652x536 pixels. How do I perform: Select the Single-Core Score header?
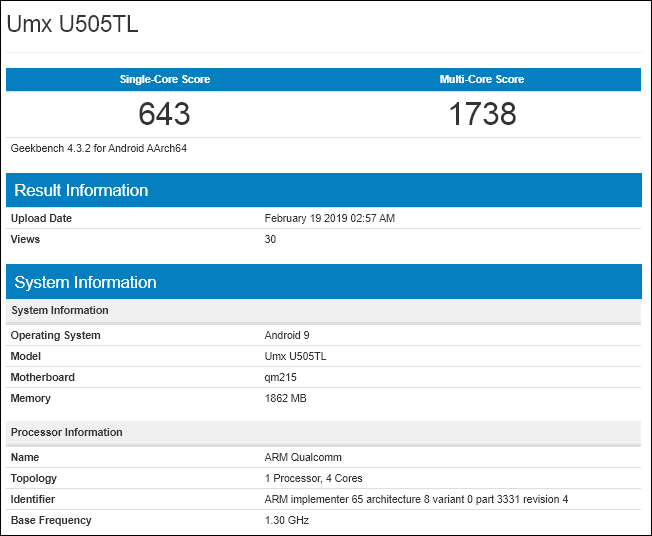click(x=165, y=79)
